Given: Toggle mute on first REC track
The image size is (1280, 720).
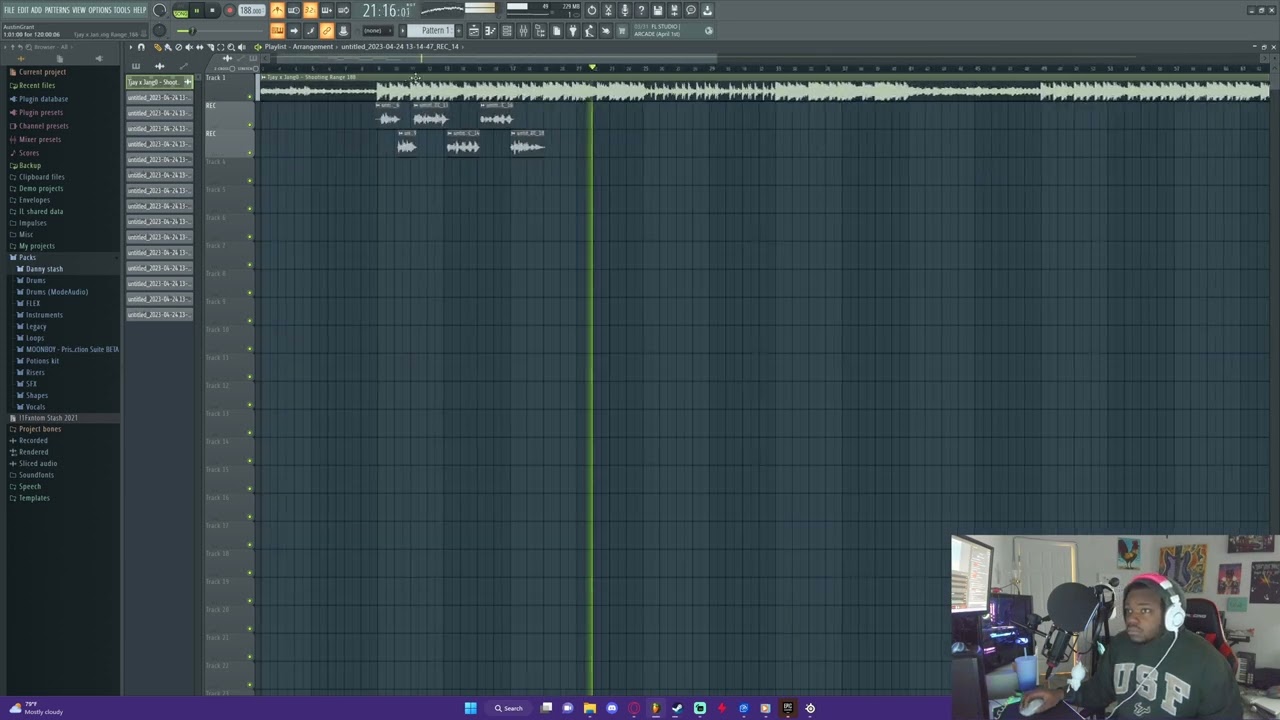Looking at the screenshot, I should (250, 125).
